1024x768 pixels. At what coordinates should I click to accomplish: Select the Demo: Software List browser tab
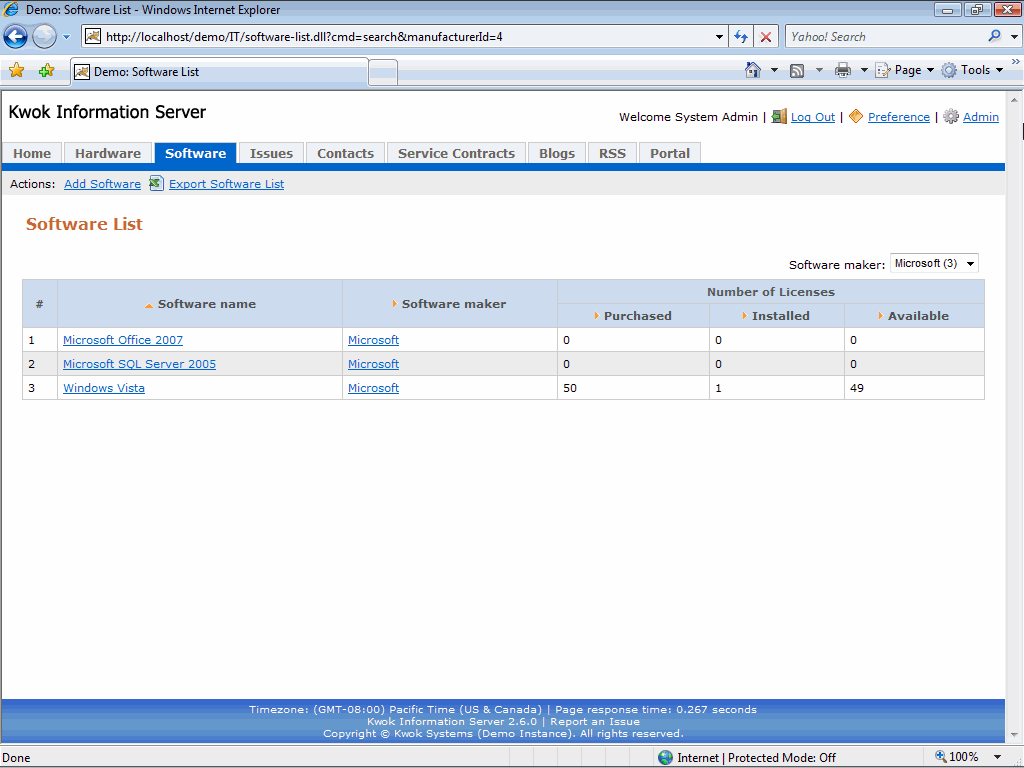click(219, 72)
